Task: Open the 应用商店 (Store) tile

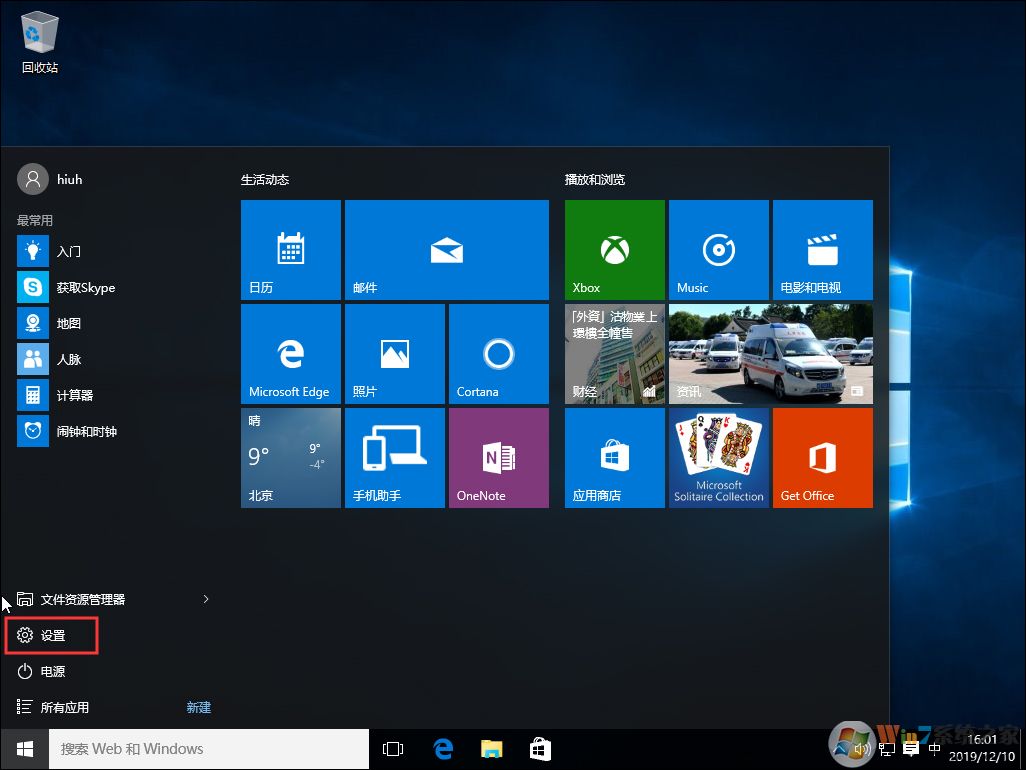Action: 613,457
